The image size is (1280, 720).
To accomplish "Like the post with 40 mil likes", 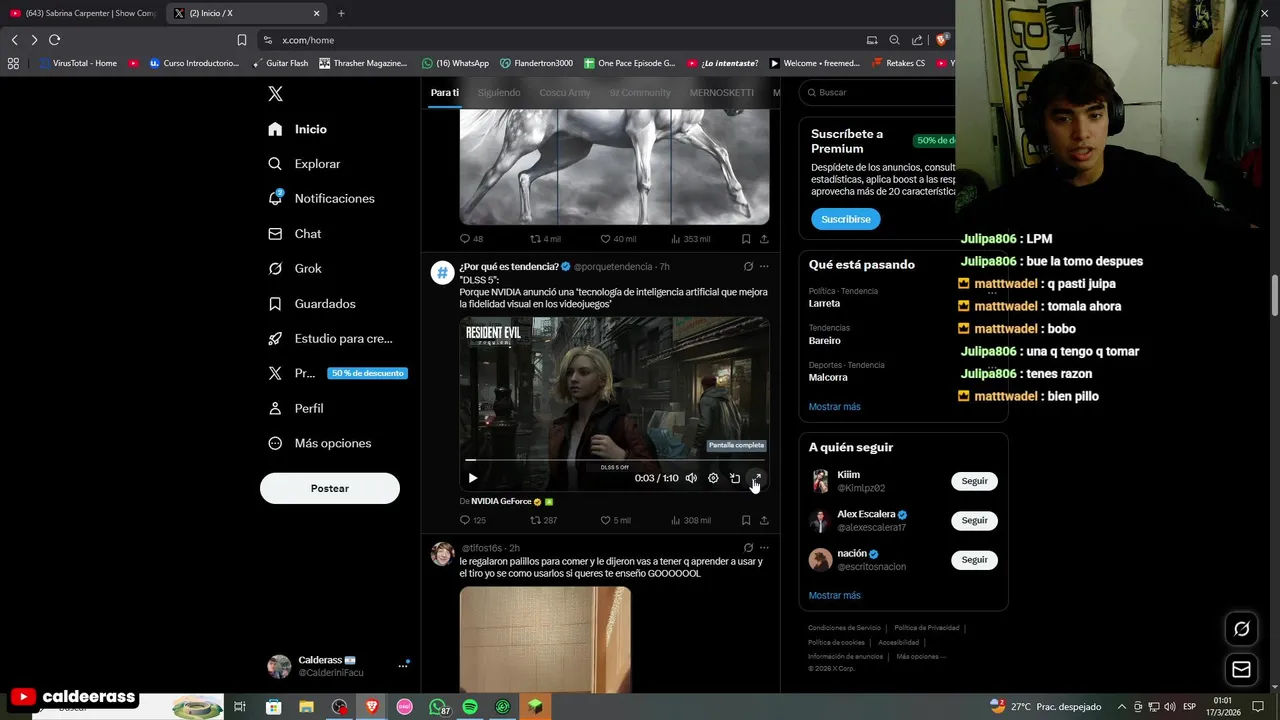I will click(617, 239).
